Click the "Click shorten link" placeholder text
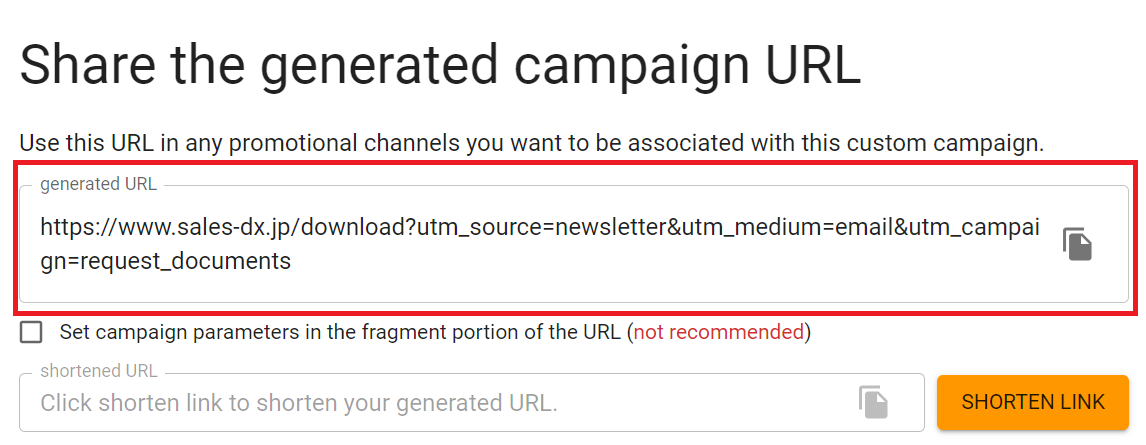 (x=299, y=403)
